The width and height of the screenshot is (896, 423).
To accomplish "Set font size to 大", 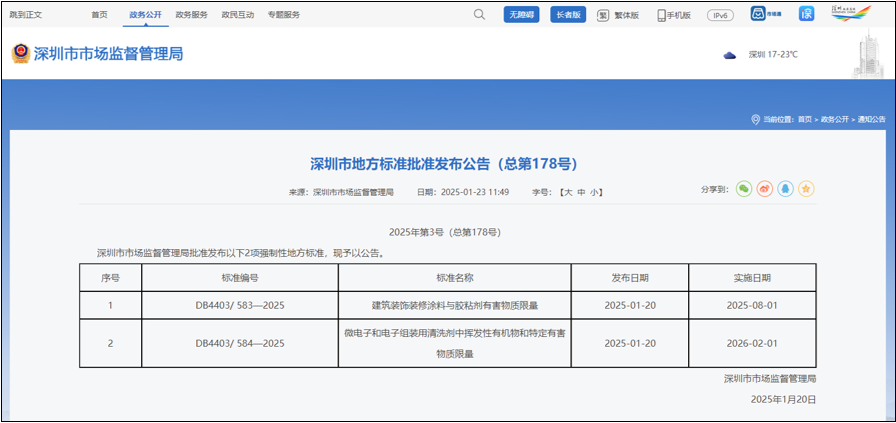I will (566, 192).
